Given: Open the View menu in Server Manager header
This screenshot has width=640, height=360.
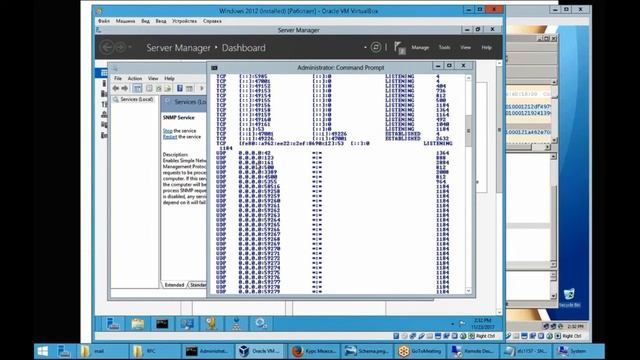Looking at the screenshot, I should pyautogui.click(x=465, y=47).
